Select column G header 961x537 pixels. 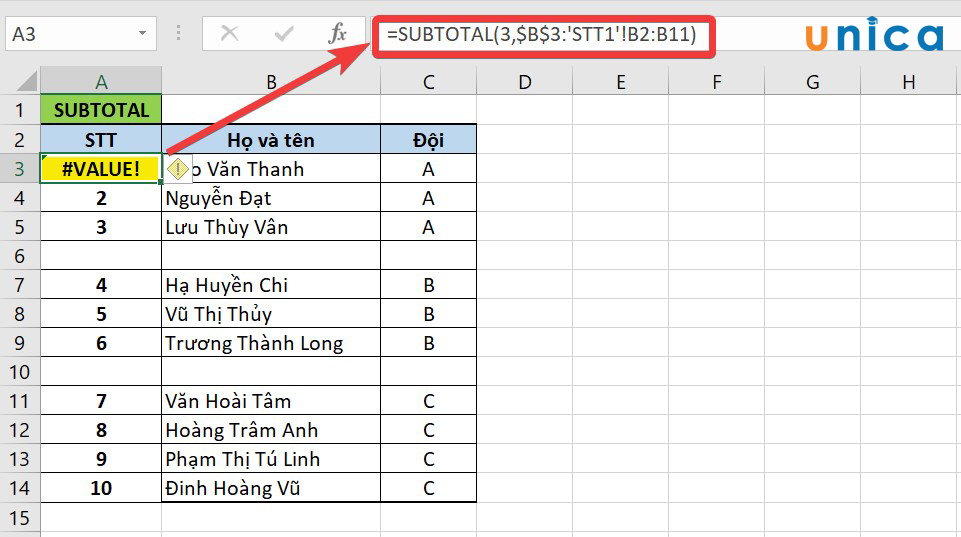click(813, 81)
